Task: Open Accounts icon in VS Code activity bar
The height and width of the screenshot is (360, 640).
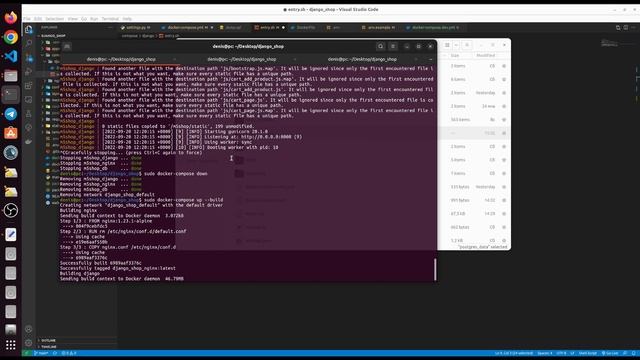Action: pos(29,329)
